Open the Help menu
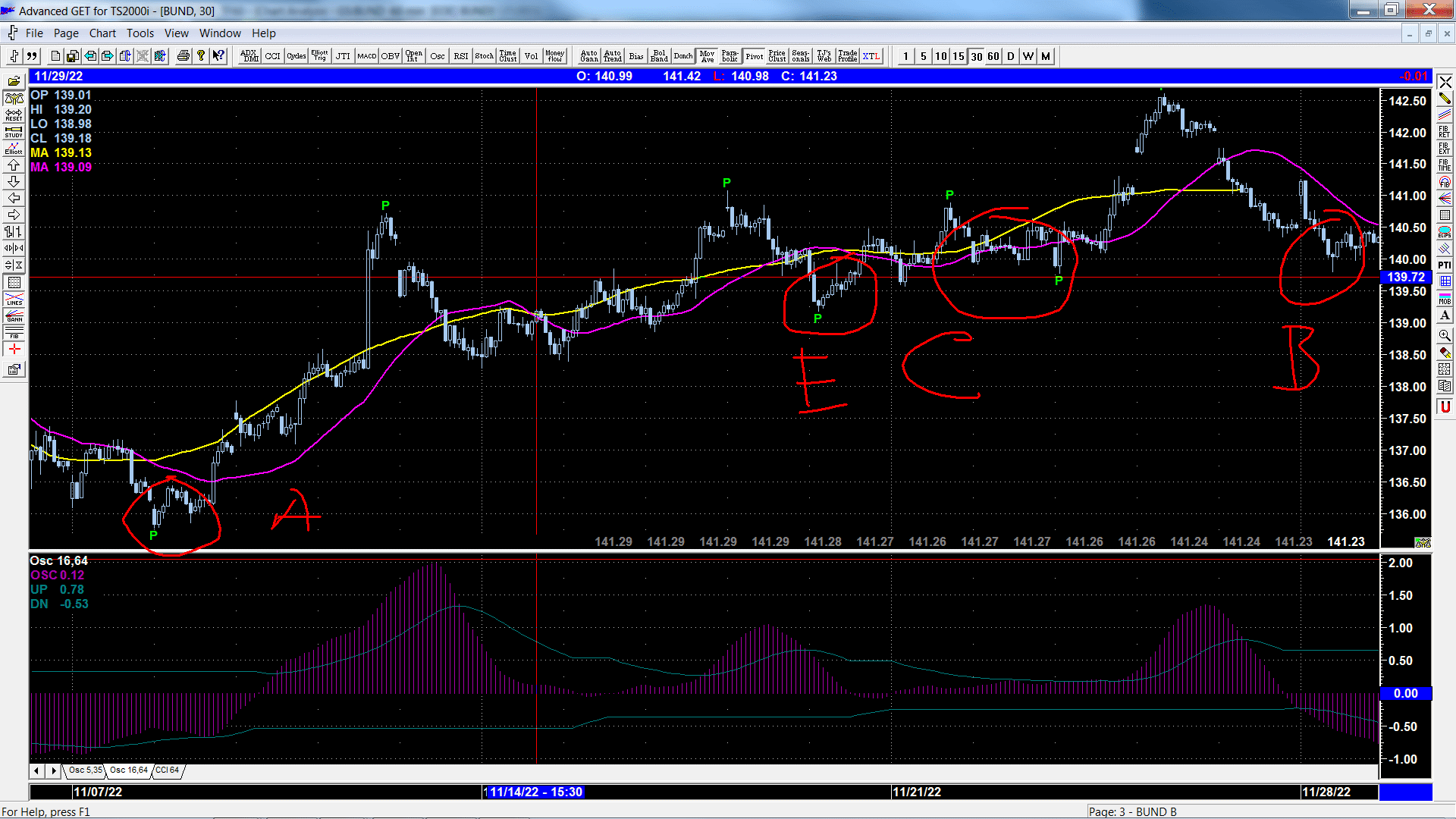 263,33
